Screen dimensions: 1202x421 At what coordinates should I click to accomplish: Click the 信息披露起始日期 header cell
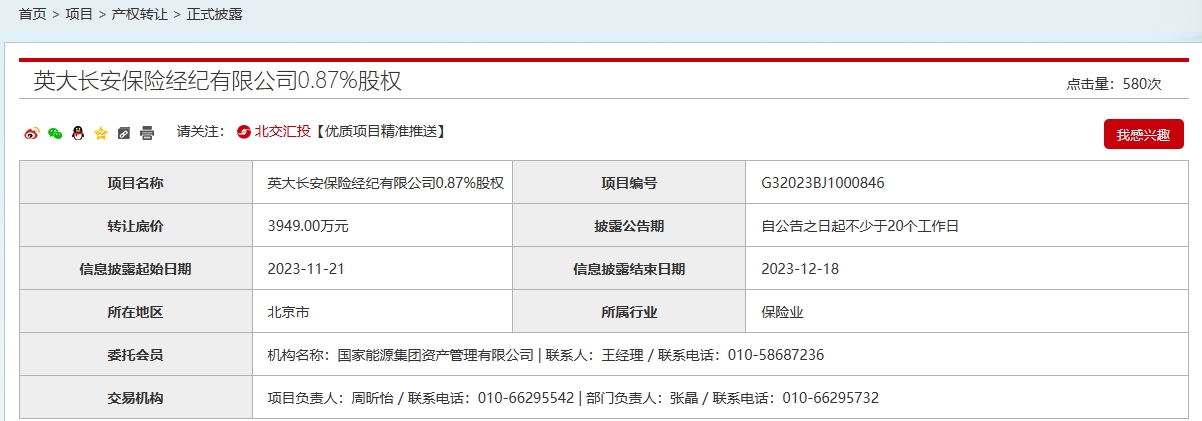click(136, 269)
